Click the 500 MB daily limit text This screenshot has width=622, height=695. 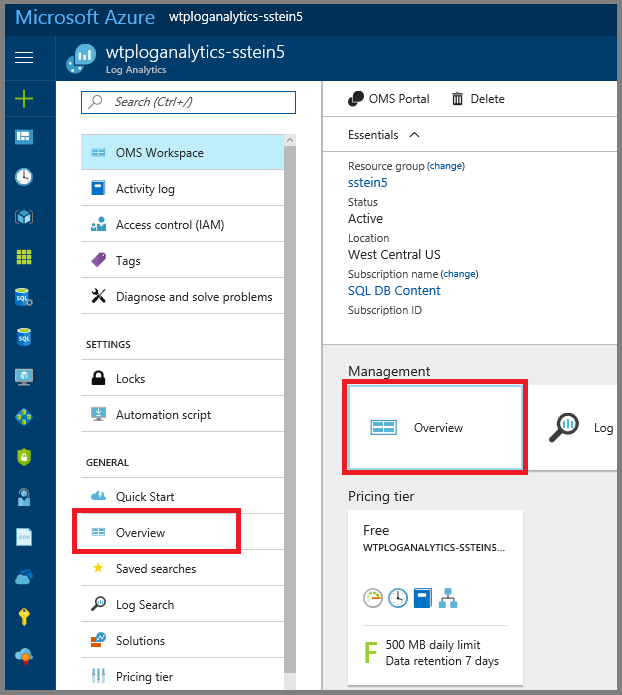coord(433,644)
